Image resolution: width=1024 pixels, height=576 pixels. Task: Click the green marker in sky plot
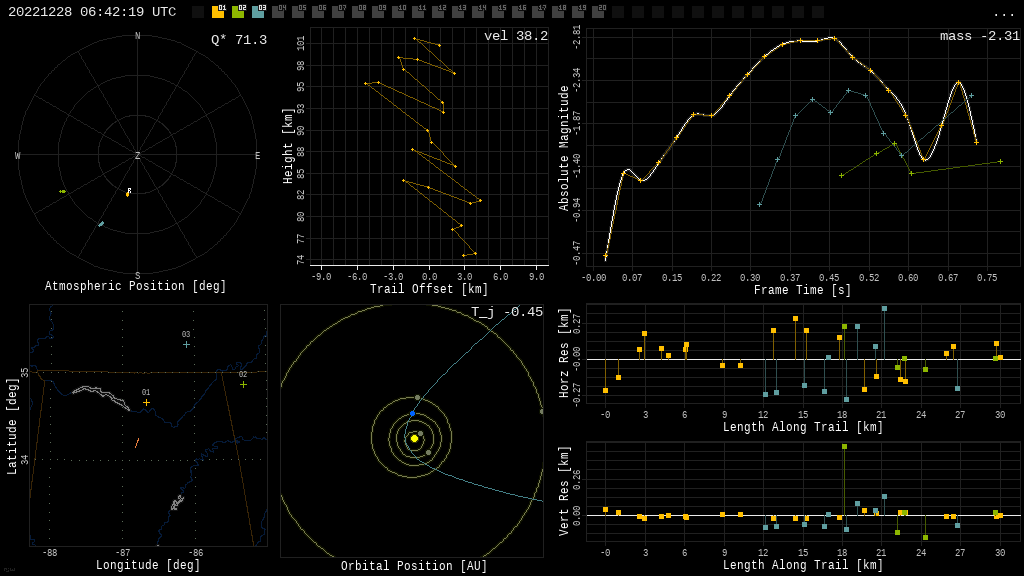[63, 191]
